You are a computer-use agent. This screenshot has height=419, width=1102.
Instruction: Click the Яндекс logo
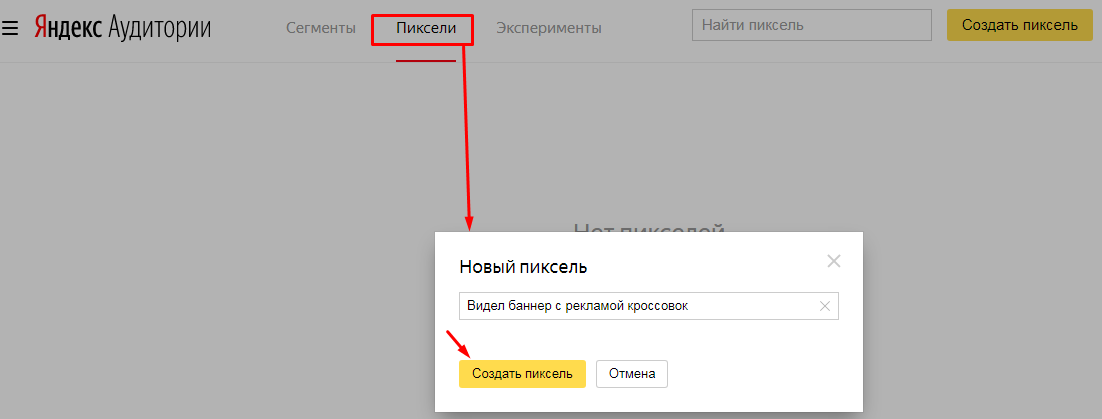pos(67,28)
